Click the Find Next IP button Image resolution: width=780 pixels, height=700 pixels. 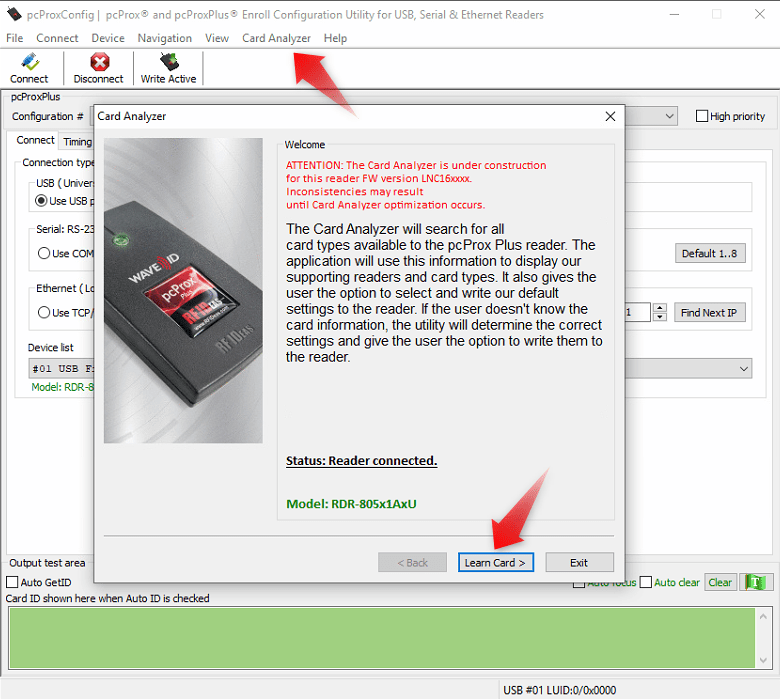(x=709, y=313)
